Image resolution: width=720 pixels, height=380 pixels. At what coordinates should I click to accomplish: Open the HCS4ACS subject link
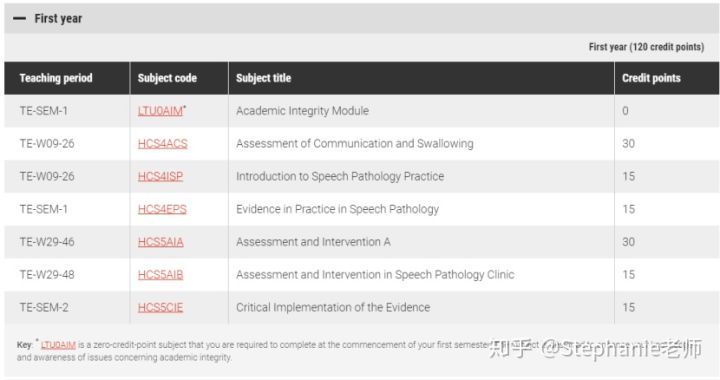point(163,144)
